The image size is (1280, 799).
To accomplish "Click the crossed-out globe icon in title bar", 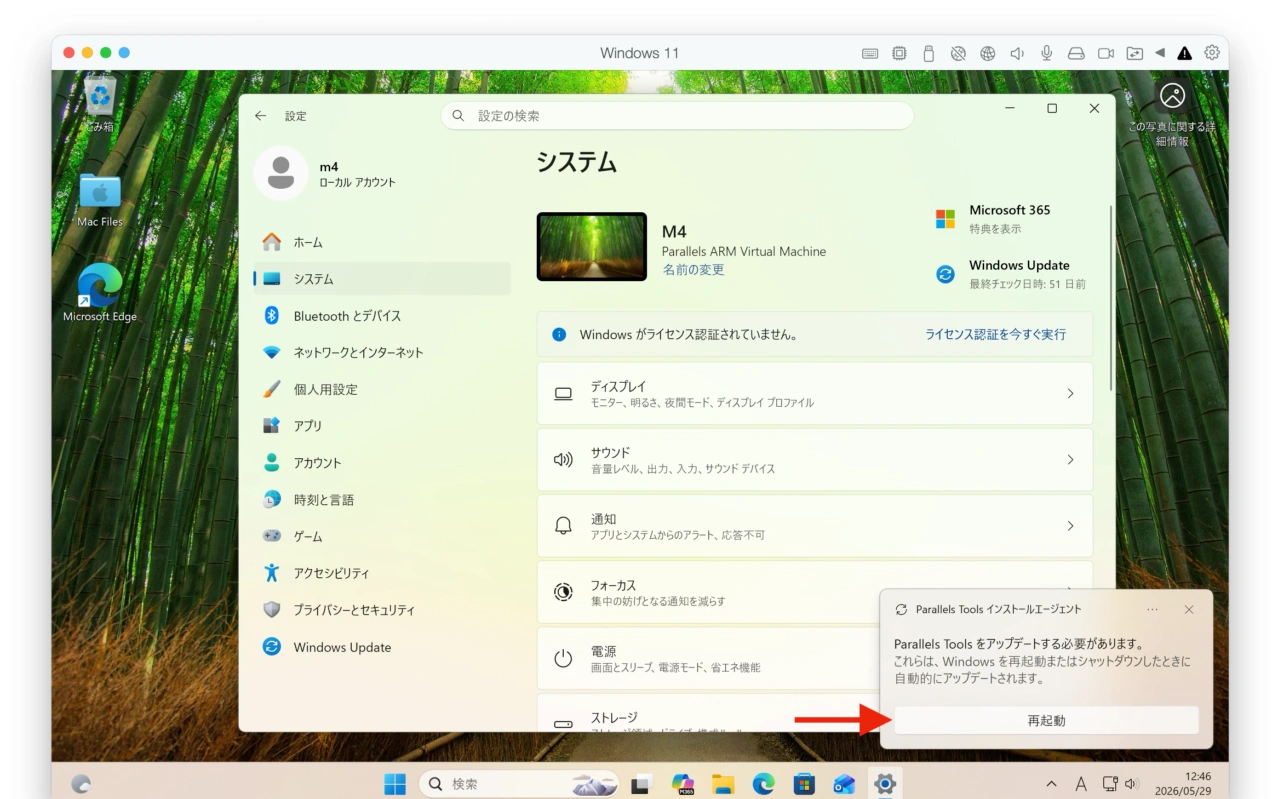I will 958,53.
